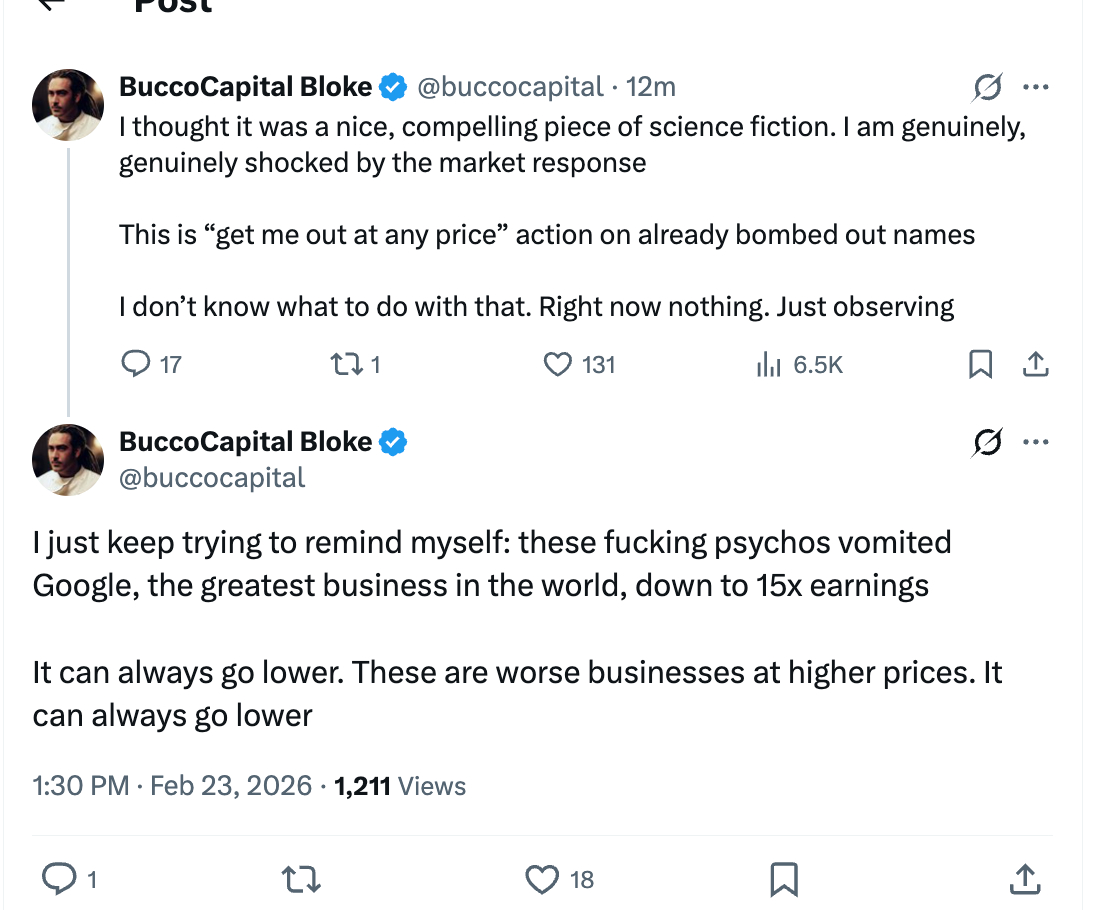Like the first post with 131 likes

pos(557,365)
